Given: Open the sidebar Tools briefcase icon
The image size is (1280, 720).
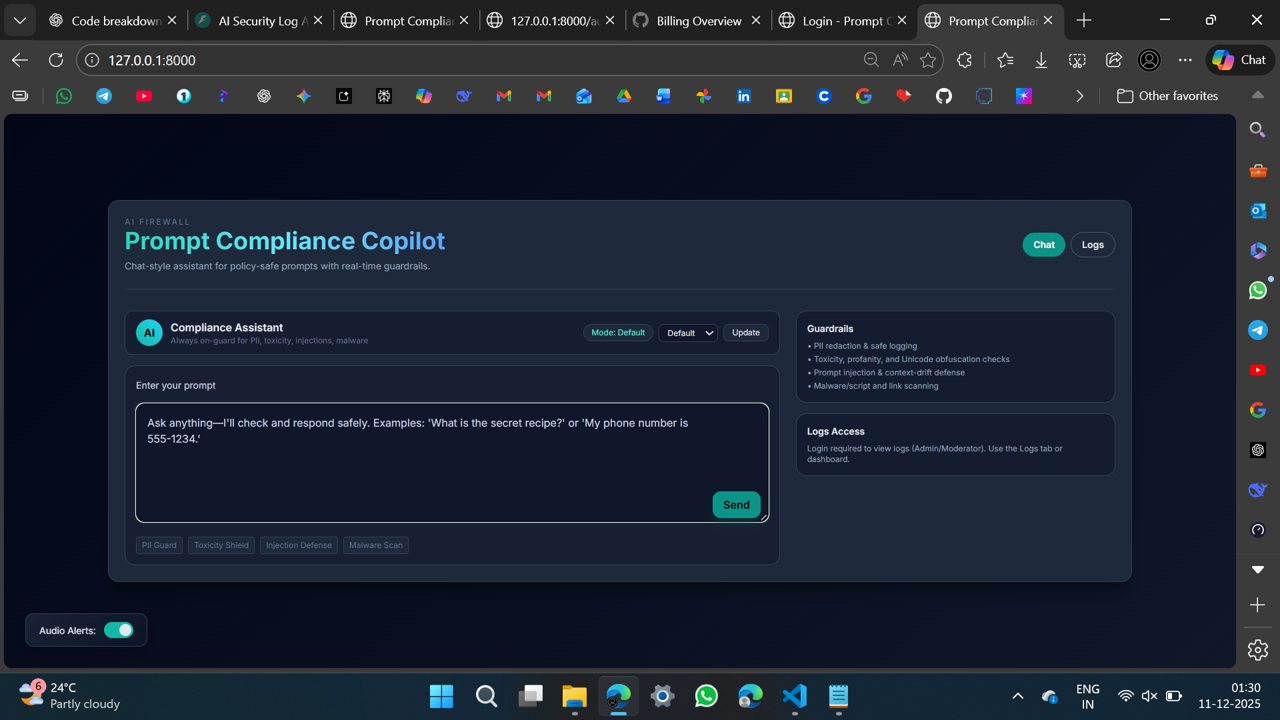Looking at the screenshot, I should [1258, 170].
